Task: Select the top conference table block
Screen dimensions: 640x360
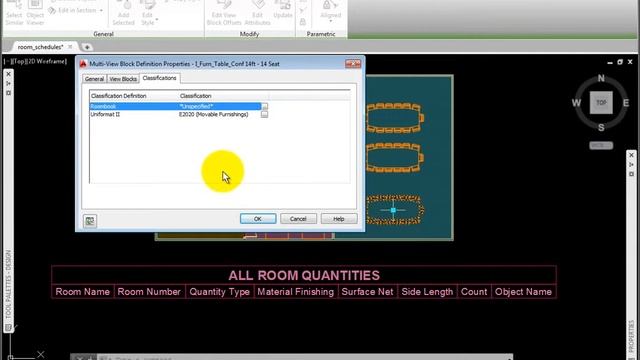Action: [x=395, y=118]
